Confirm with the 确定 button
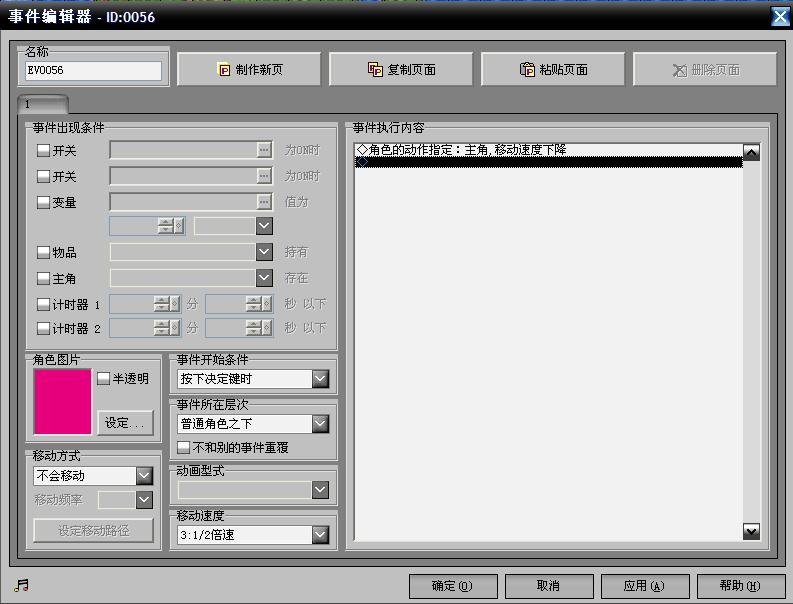793x604 pixels. [453, 586]
